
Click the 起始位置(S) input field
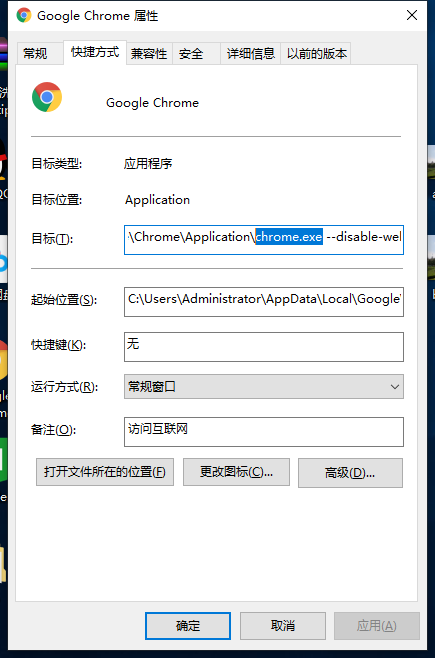[x=264, y=302]
